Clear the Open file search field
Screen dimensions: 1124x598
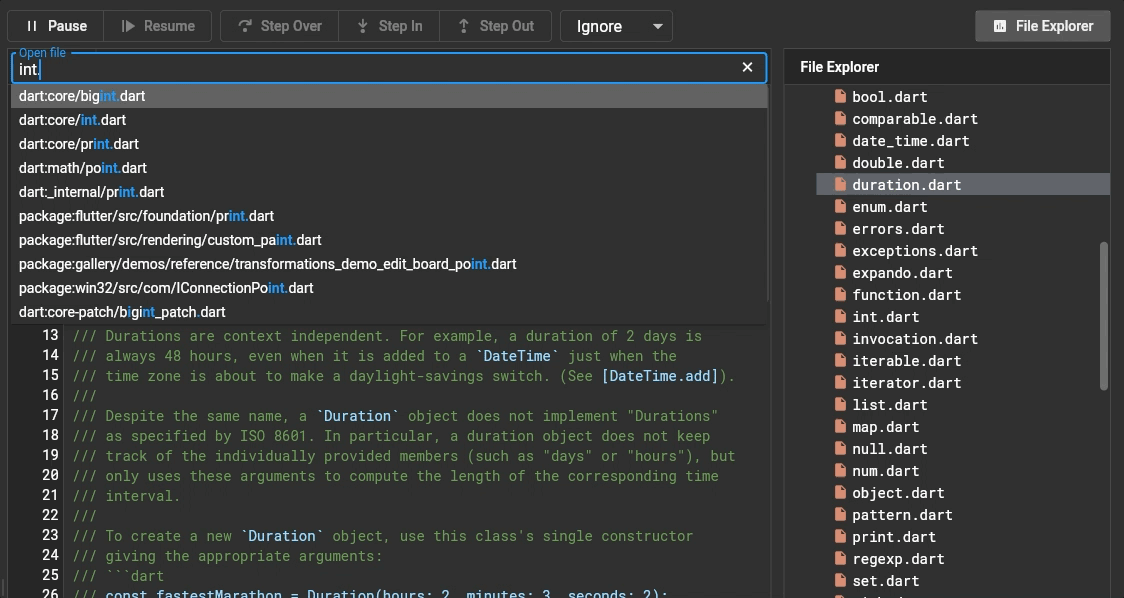click(x=747, y=67)
